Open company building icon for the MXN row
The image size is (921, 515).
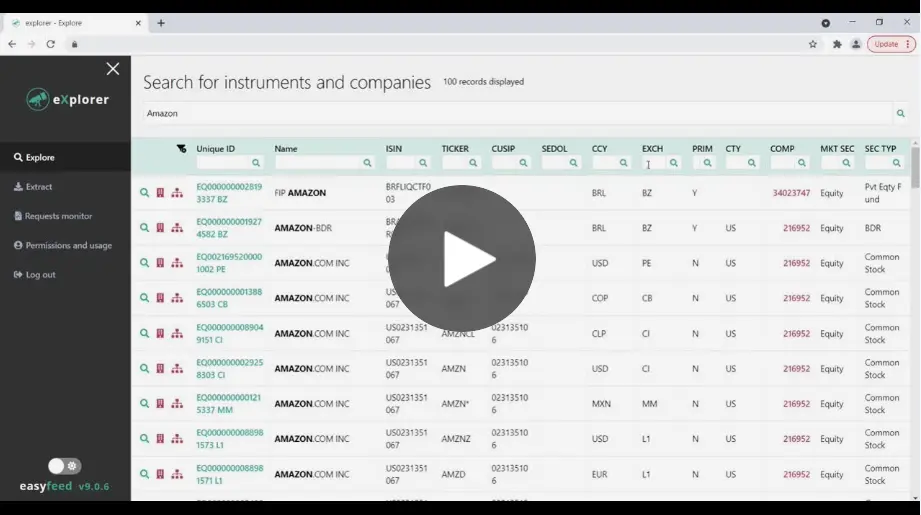tap(160, 404)
